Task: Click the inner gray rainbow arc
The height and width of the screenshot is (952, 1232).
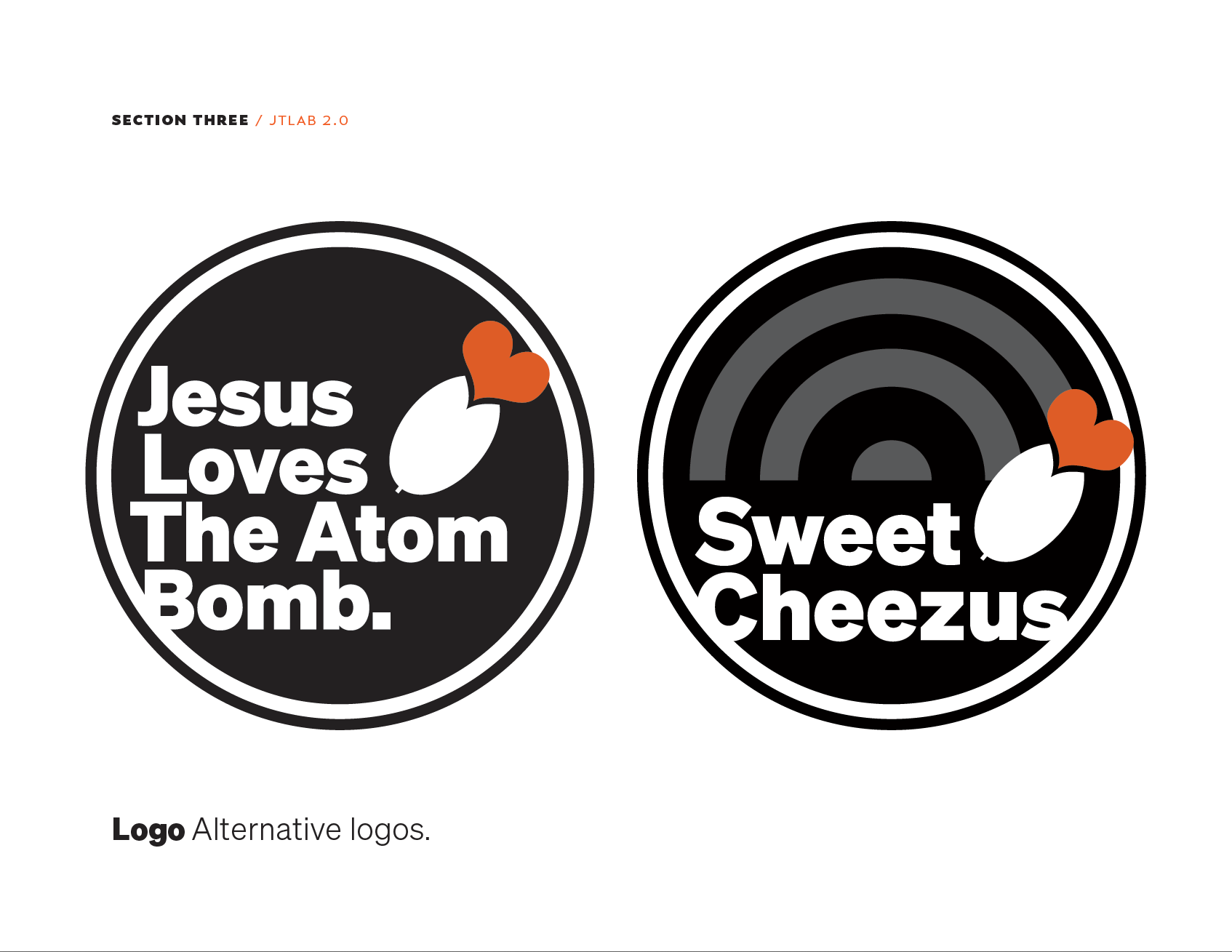Action: pyautogui.click(x=891, y=367)
